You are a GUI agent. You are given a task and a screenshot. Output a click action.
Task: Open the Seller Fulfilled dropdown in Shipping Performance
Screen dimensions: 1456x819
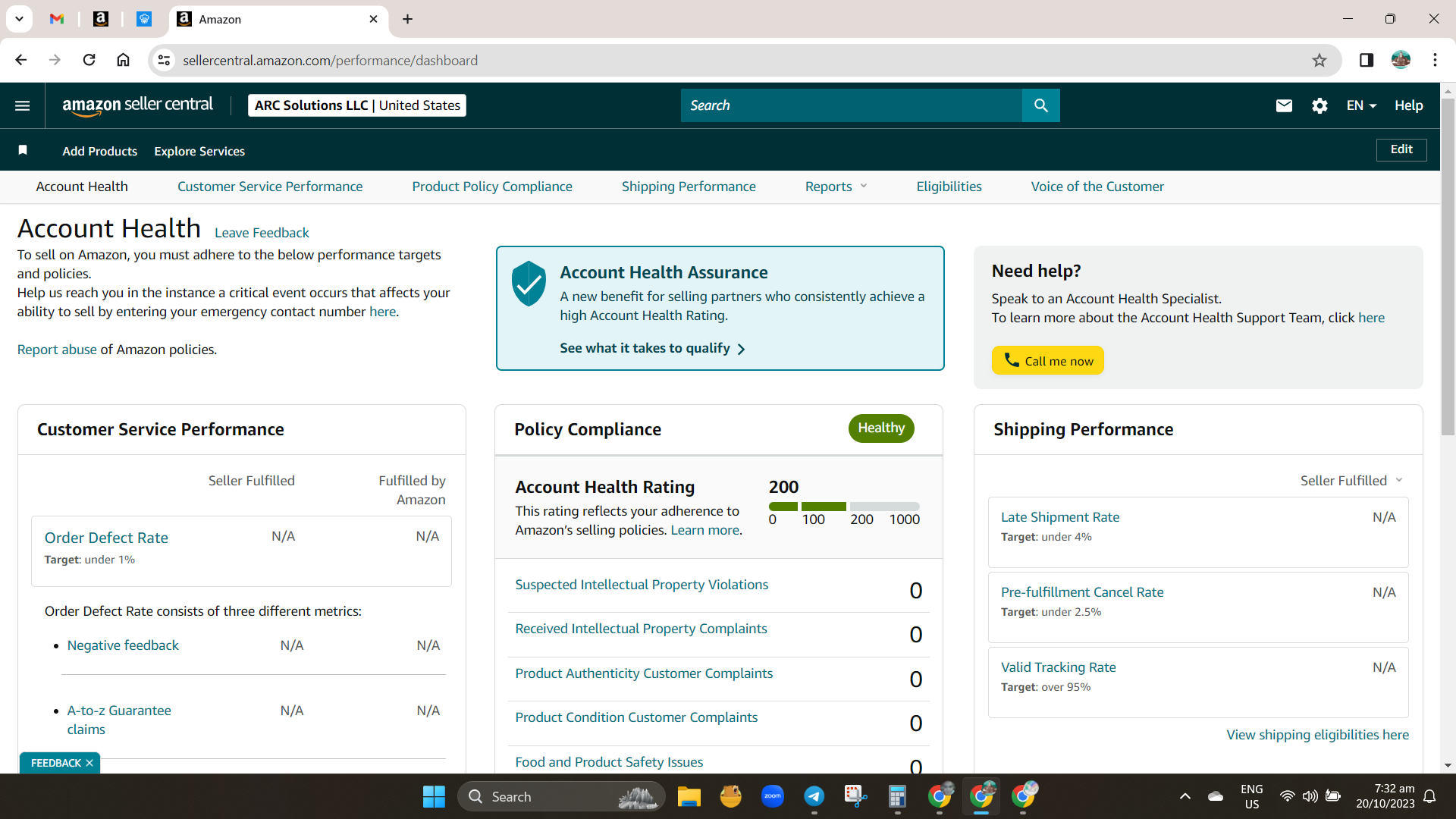click(x=1351, y=481)
